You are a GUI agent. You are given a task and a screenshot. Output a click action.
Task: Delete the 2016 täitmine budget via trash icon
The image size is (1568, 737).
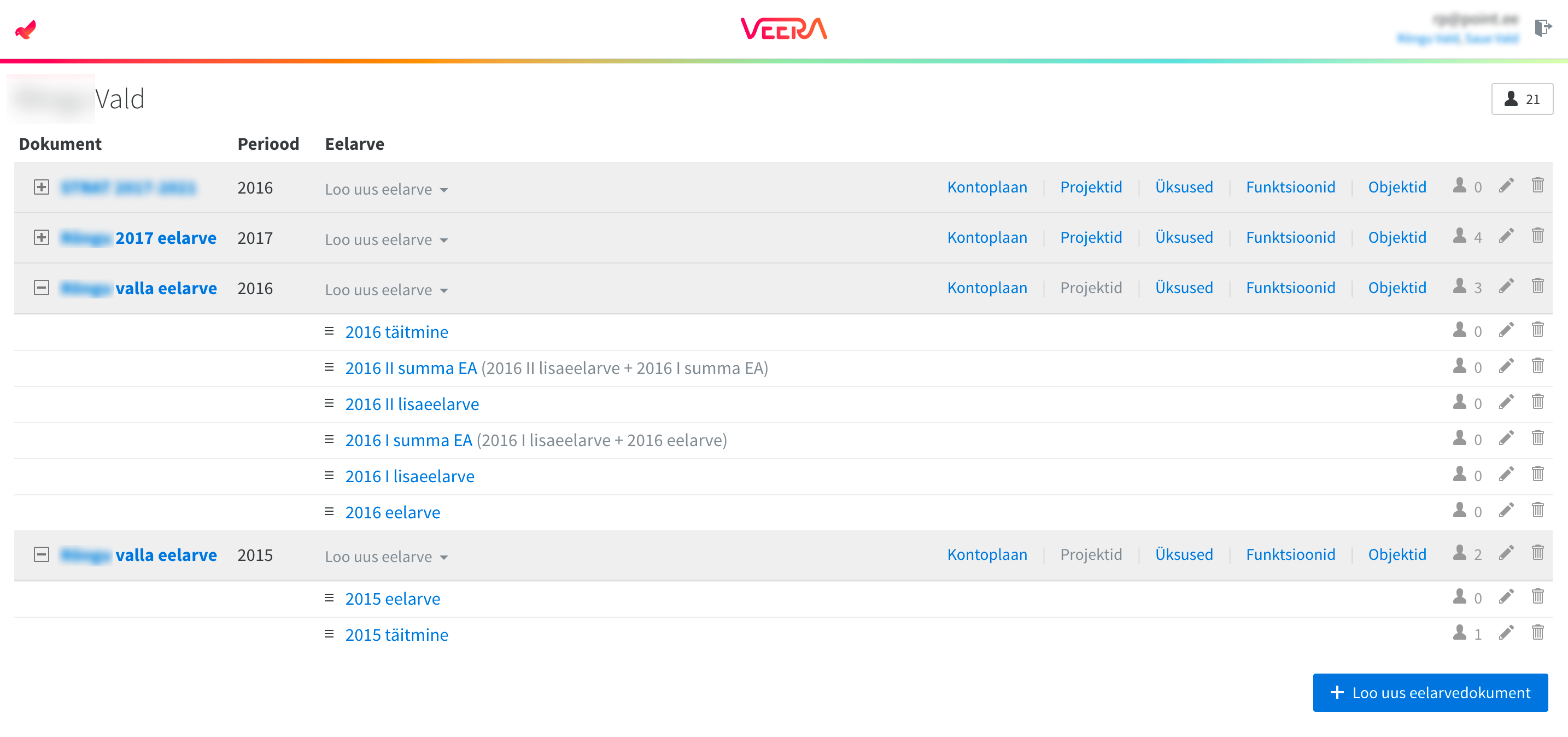(x=1537, y=330)
